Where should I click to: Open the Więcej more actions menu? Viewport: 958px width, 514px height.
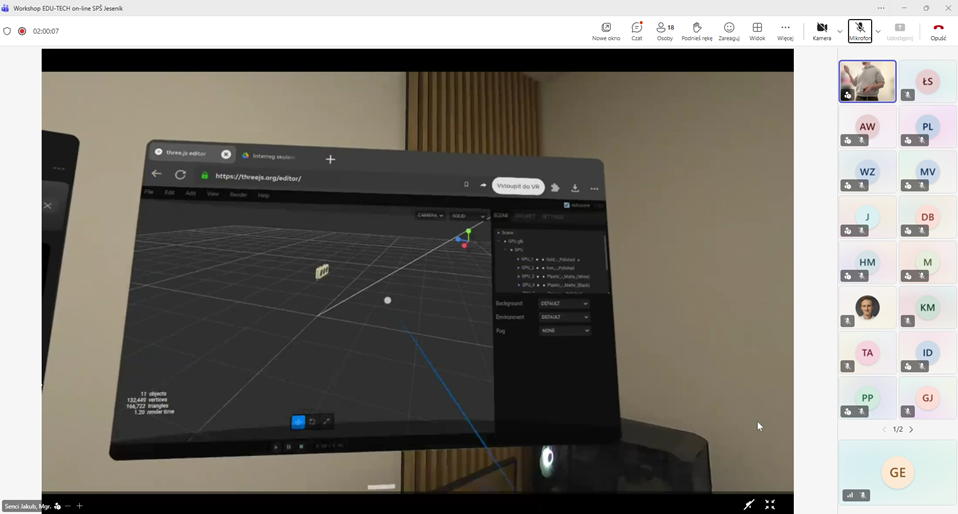click(785, 31)
